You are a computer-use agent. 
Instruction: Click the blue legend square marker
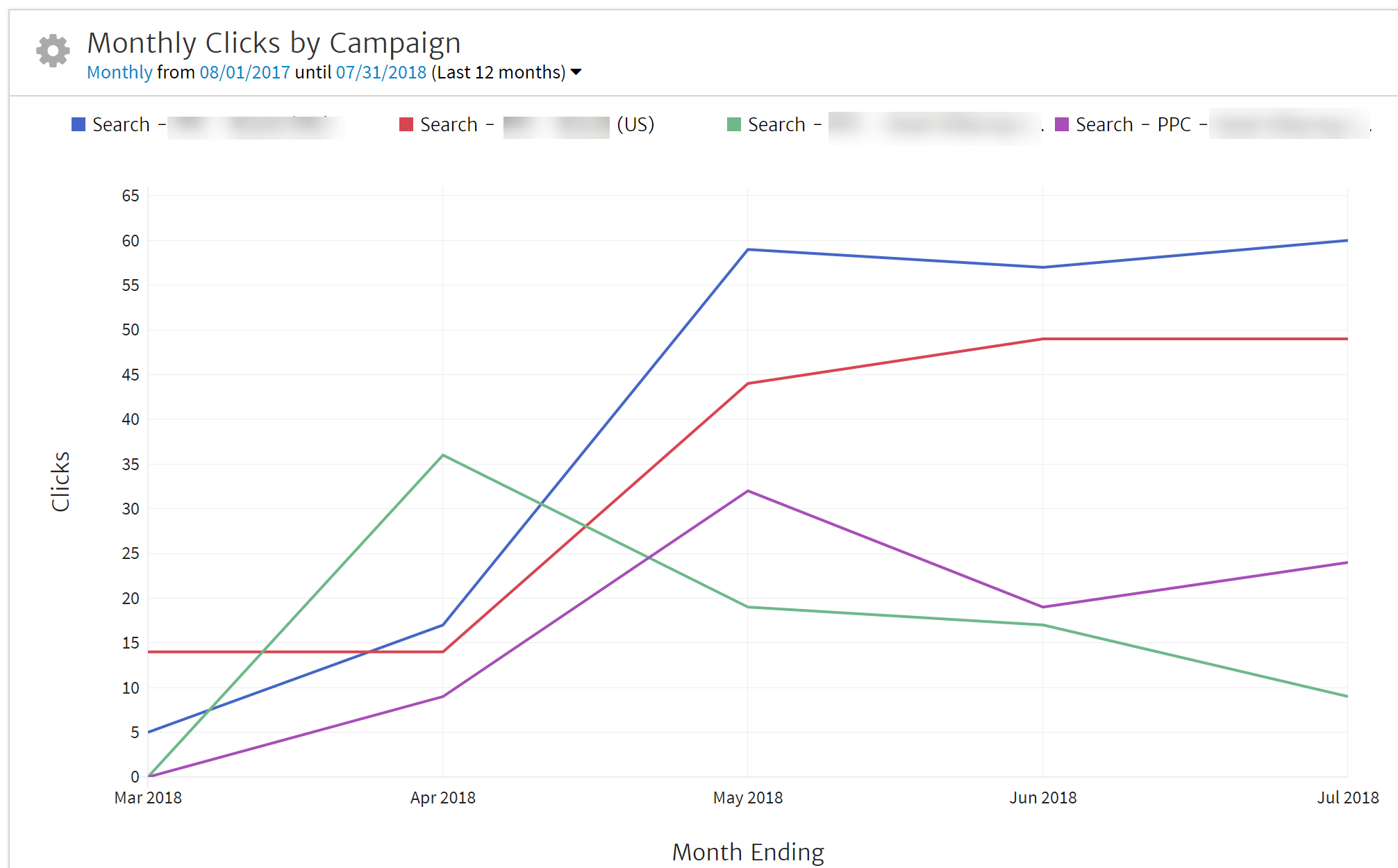(78, 124)
